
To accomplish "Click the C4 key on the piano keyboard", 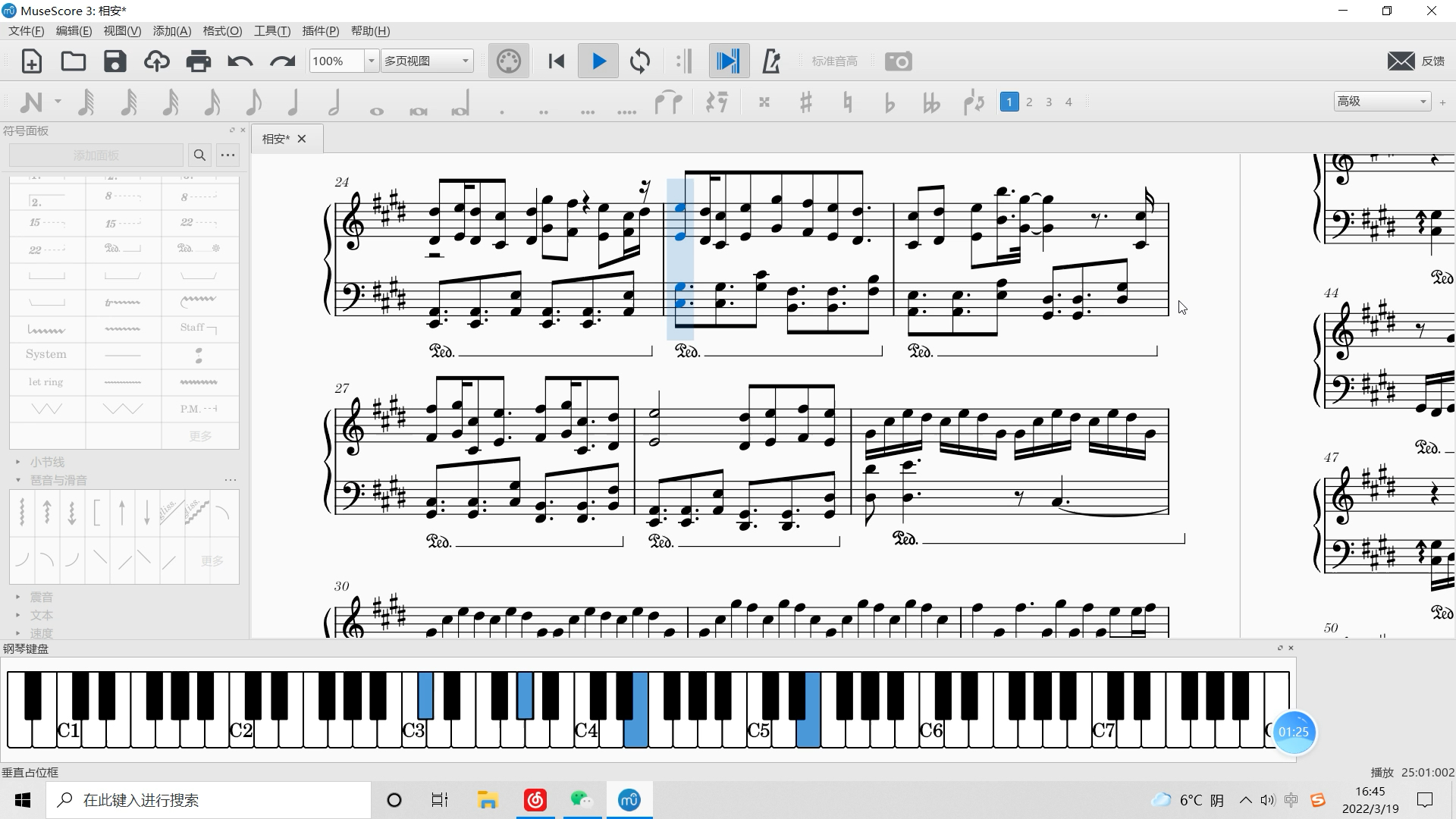I will [586, 731].
